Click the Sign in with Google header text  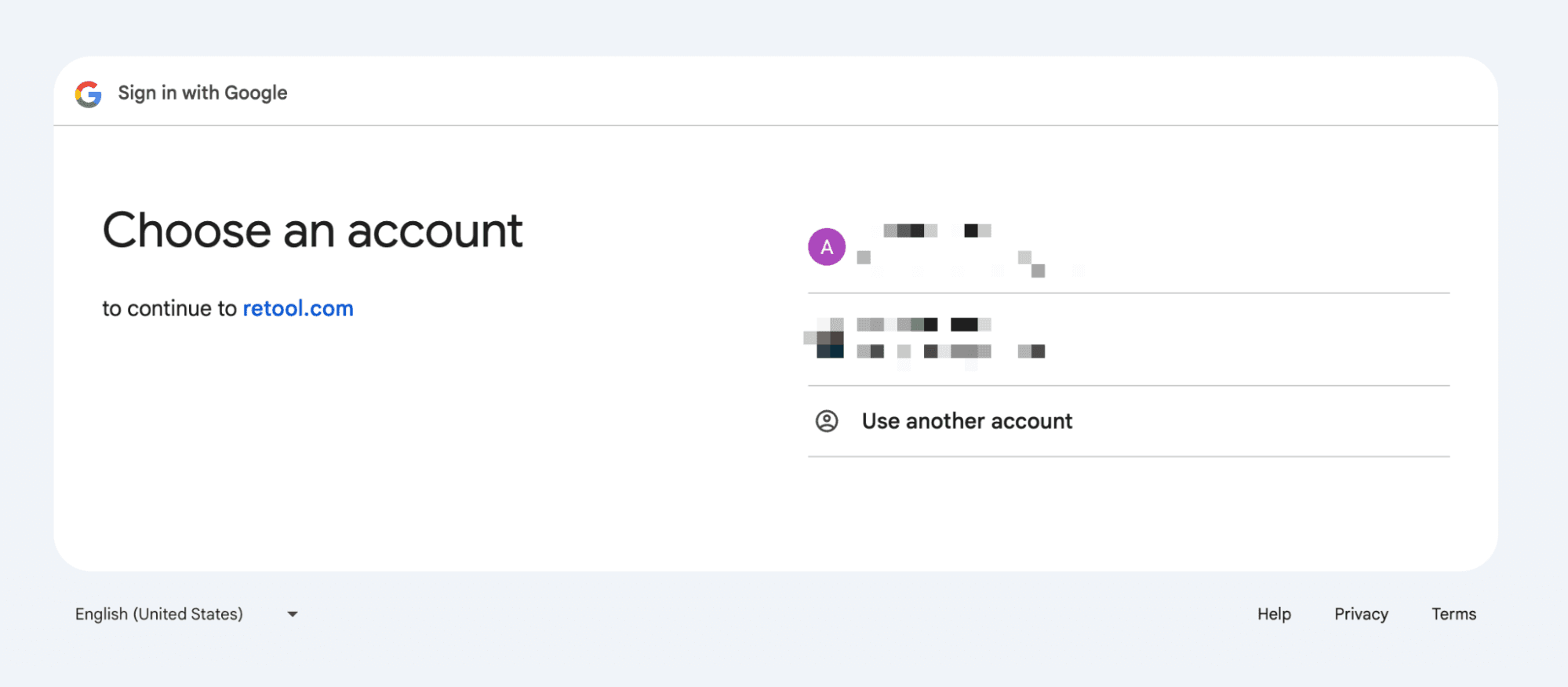pyautogui.click(x=202, y=93)
